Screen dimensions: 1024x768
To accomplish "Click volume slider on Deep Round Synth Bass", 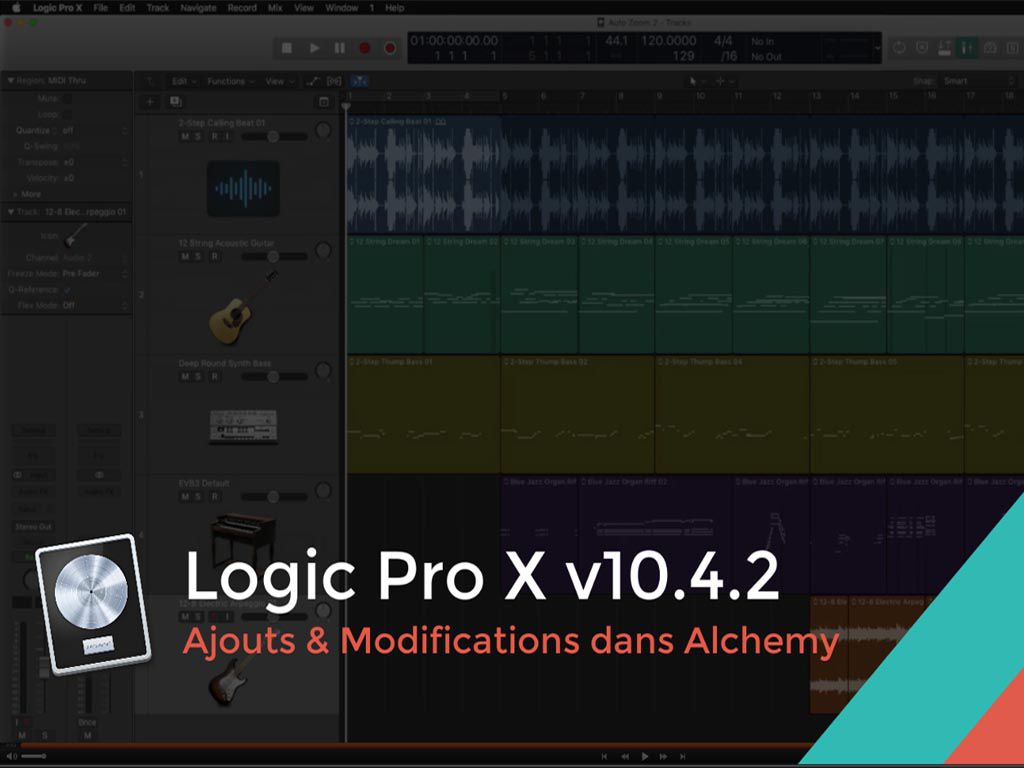I will (x=274, y=377).
